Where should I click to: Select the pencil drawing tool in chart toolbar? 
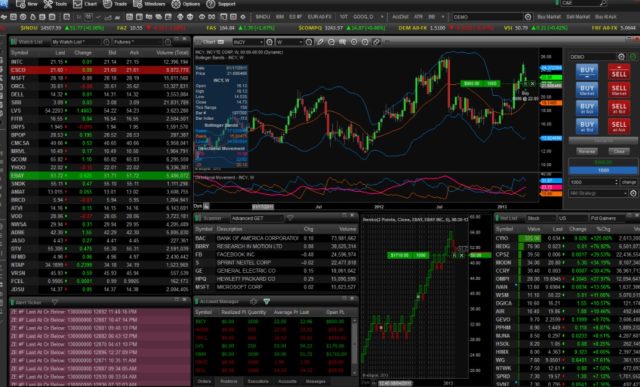(320, 42)
